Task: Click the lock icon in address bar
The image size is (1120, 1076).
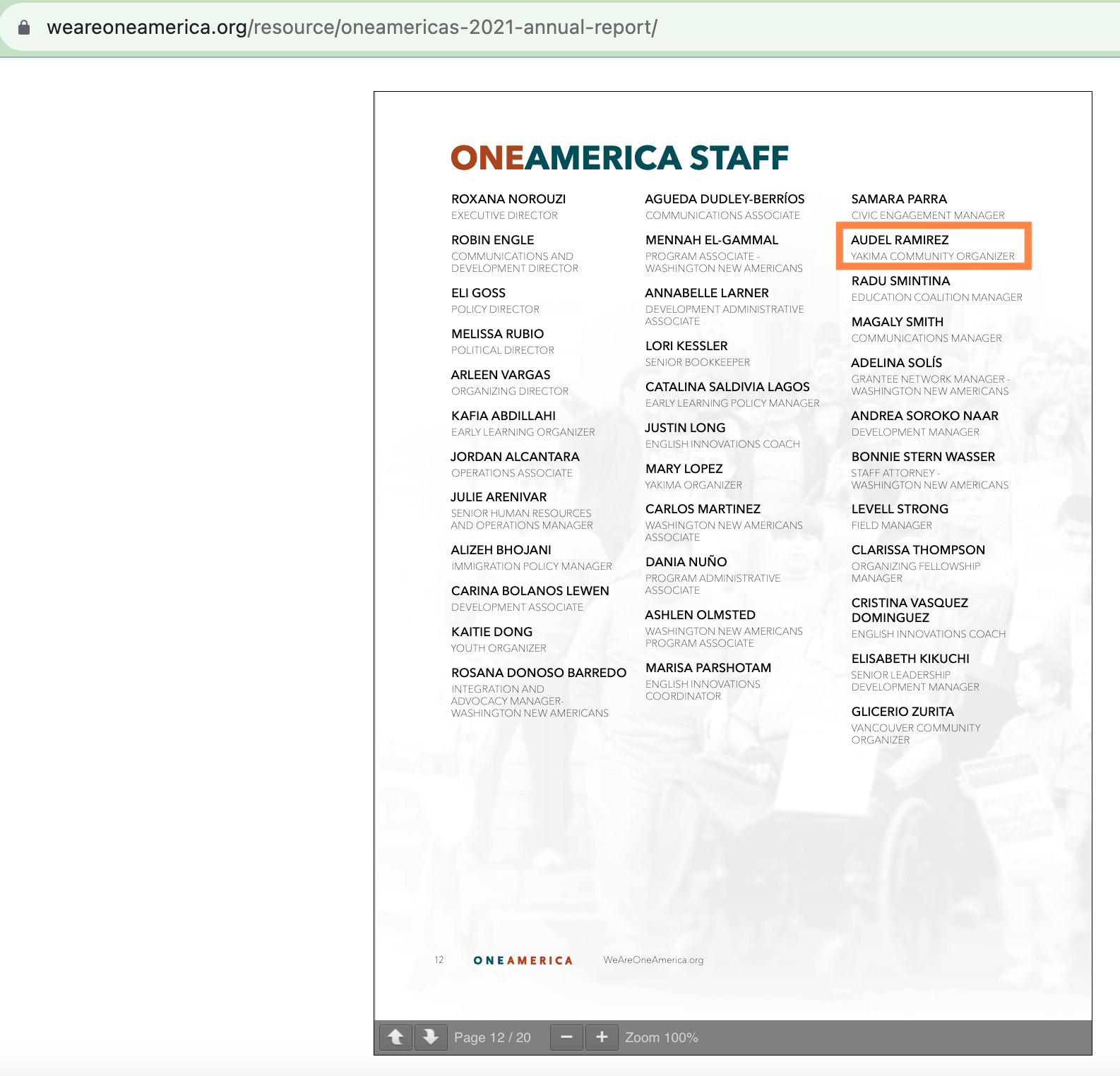Action: pyautogui.click(x=24, y=28)
